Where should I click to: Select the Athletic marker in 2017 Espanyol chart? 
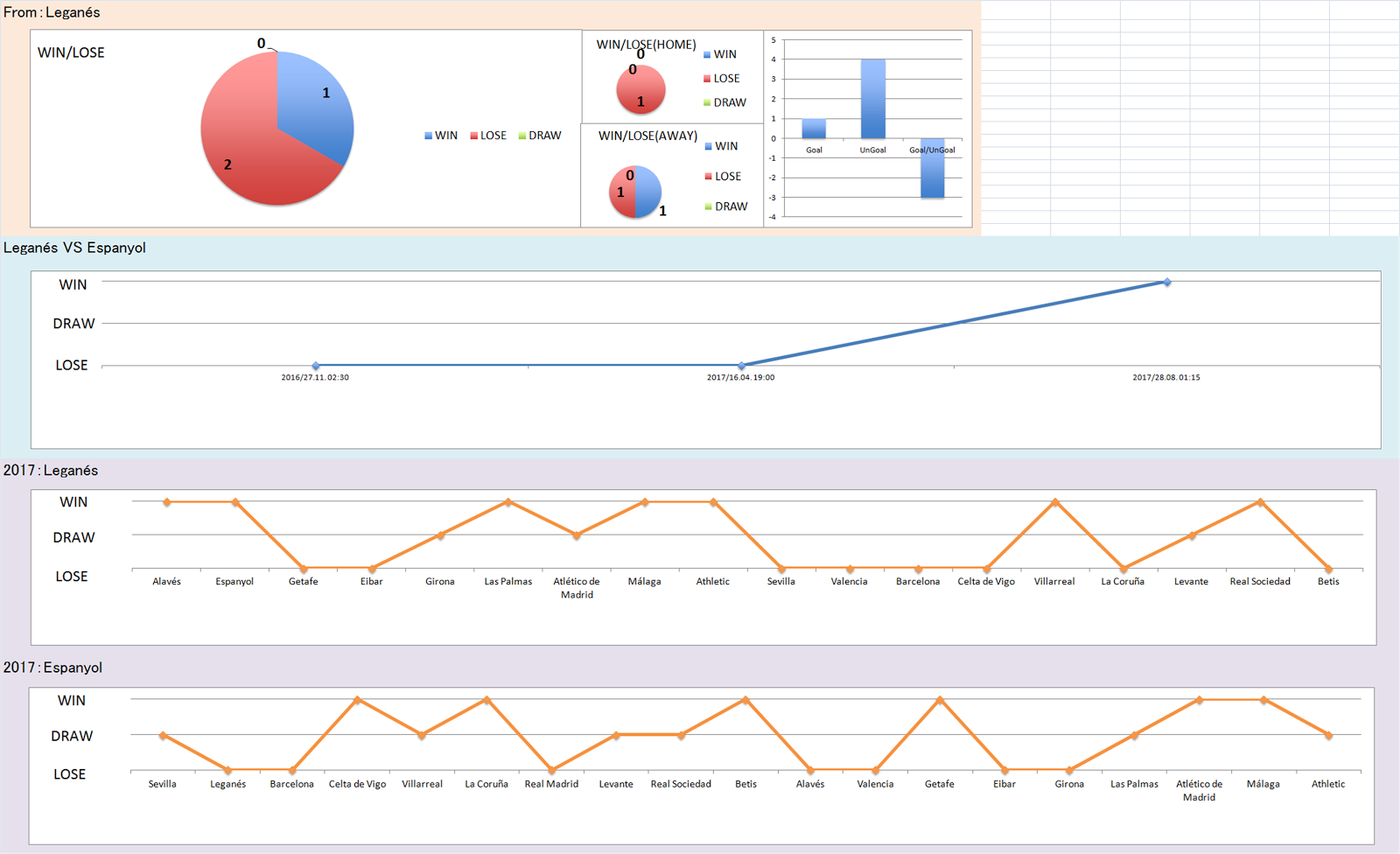(x=1328, y=736)
